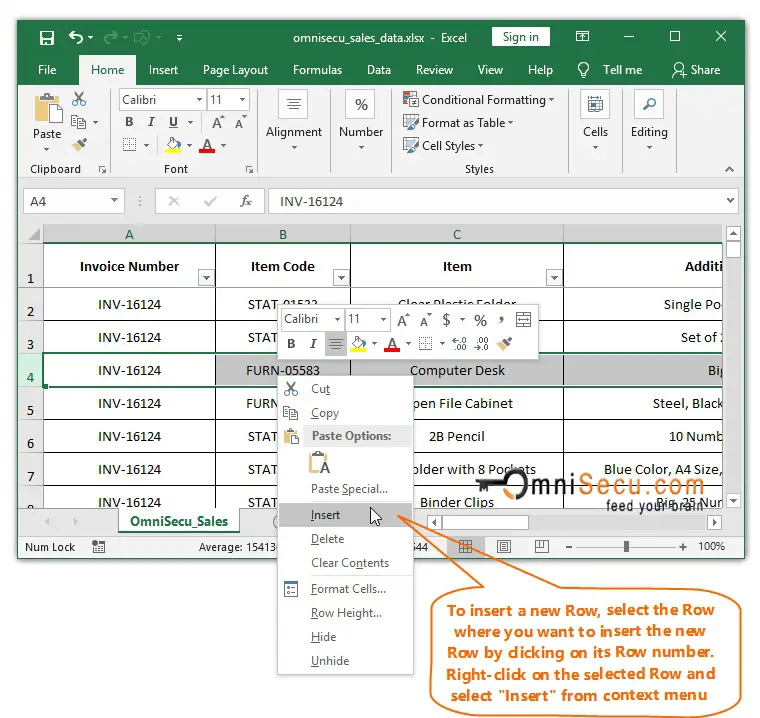Click the Sign in button

point(520,37)
